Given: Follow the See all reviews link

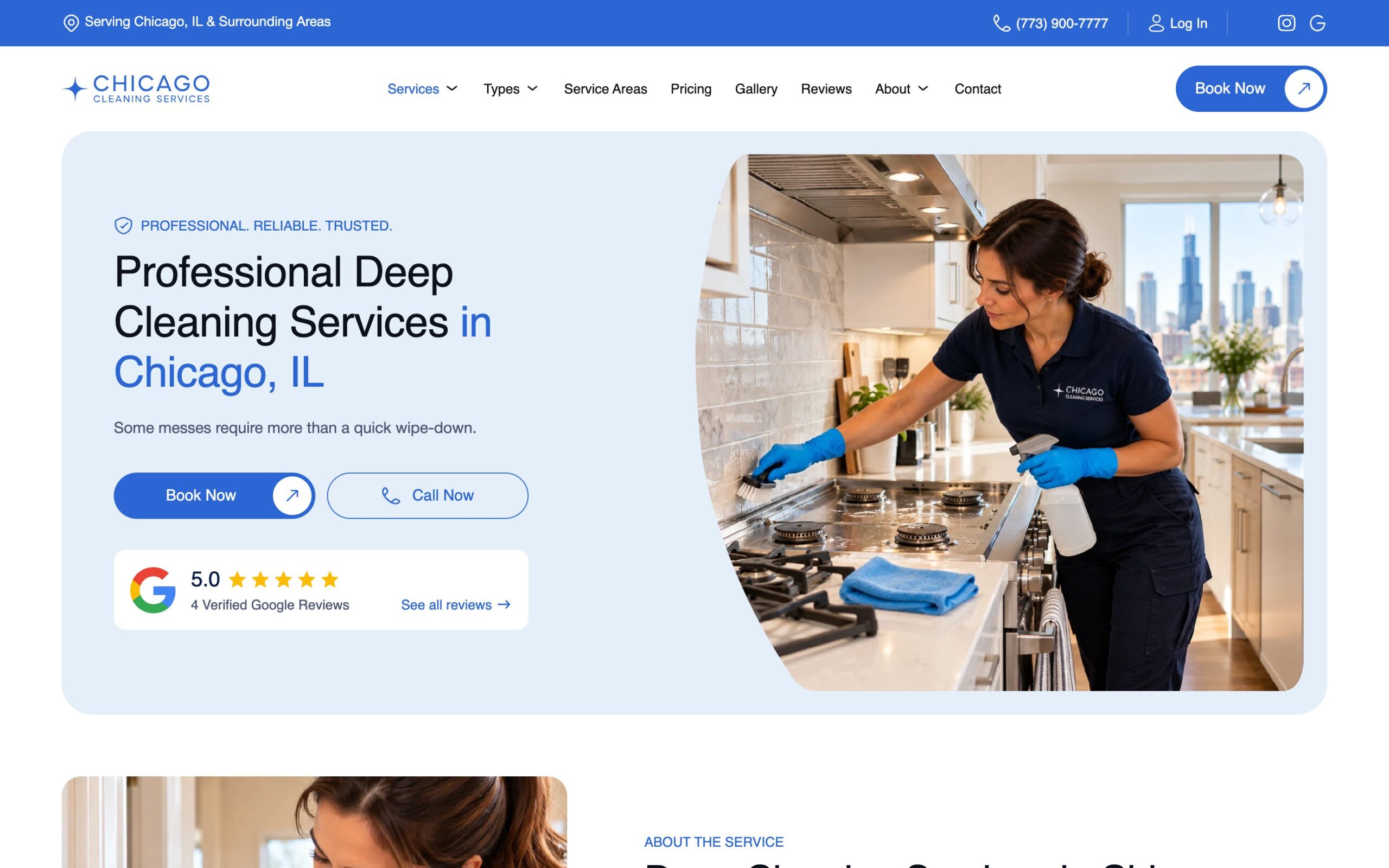Looking at the screenshot, I should coord(455,604).
